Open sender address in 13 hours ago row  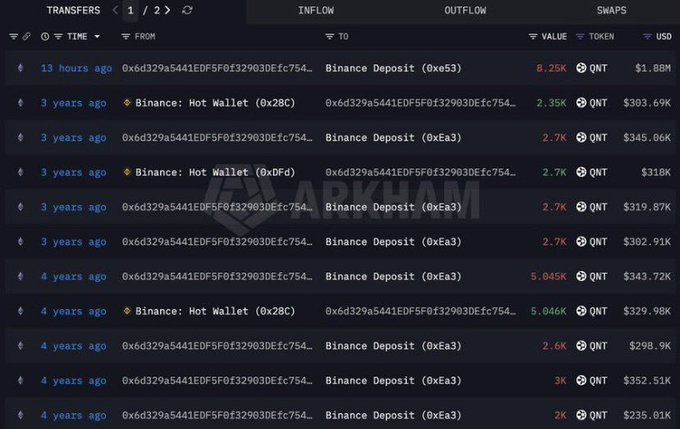click(x=217, y=68)
